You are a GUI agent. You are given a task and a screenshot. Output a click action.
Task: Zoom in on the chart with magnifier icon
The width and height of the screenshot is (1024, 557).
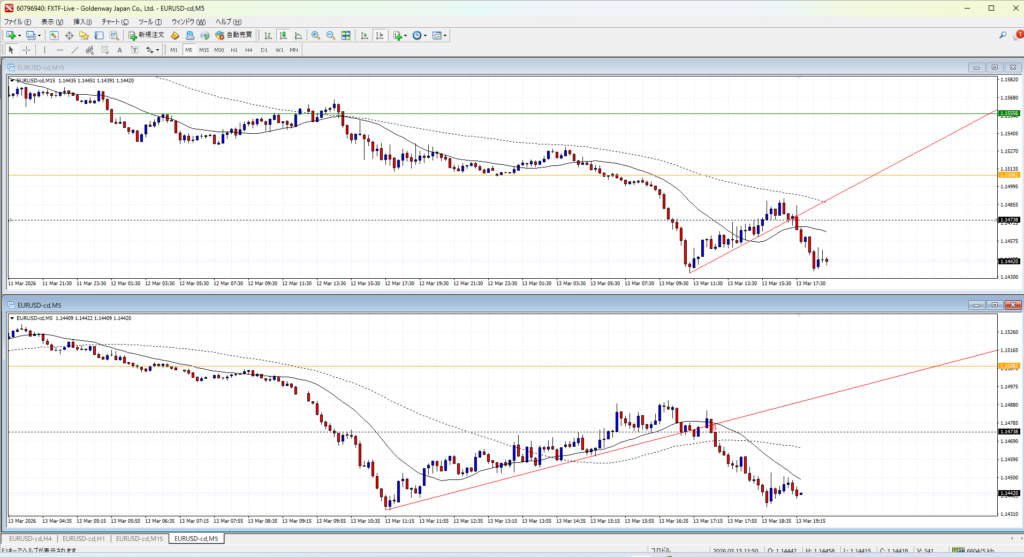(315, 36)
